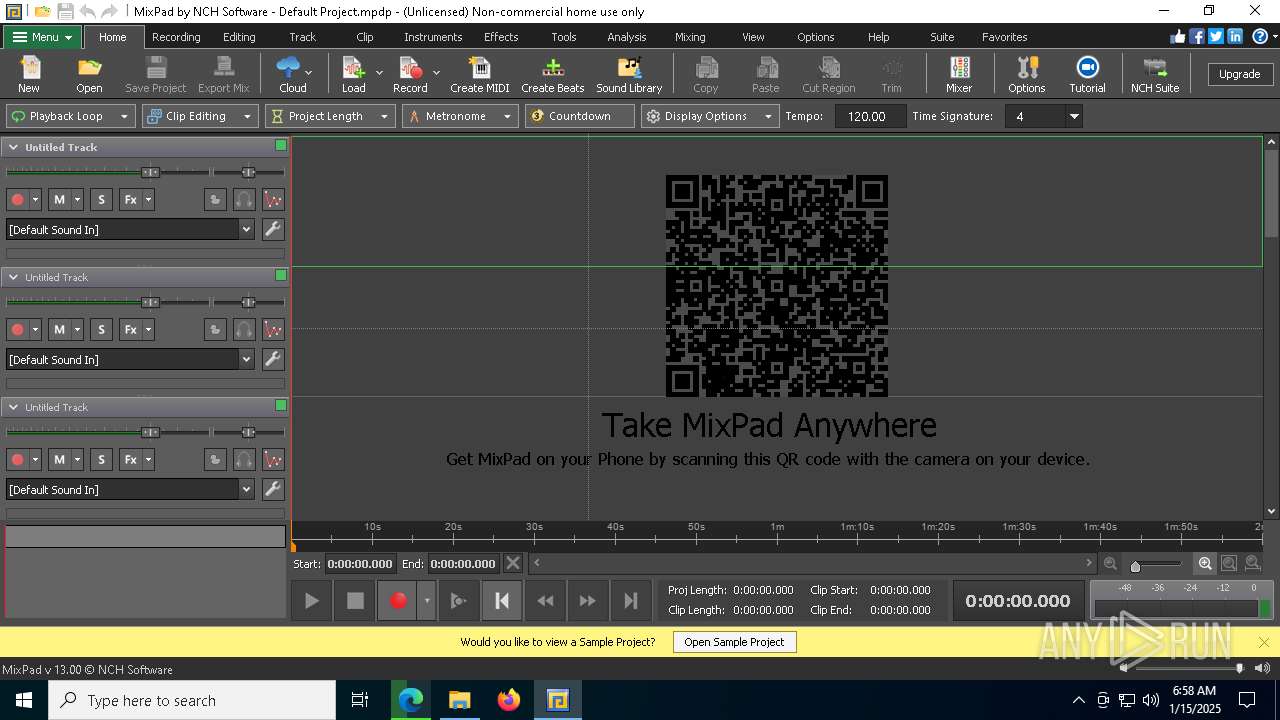The height and width of the screenshot is (720, 1280).
Task: Open the Analysis tab
Action: (627, 37)
